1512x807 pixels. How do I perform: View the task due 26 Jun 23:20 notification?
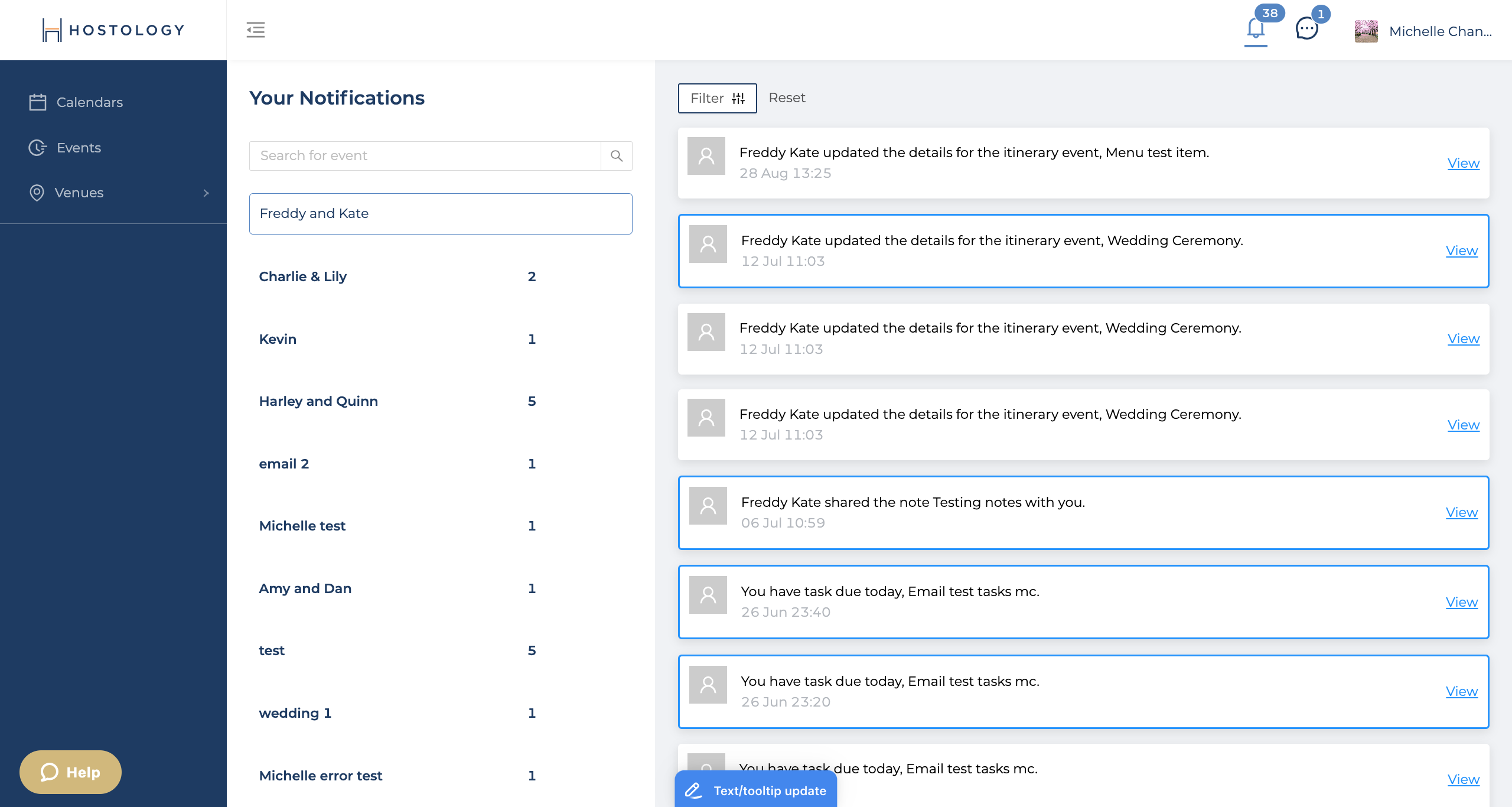pos(1461,691)
